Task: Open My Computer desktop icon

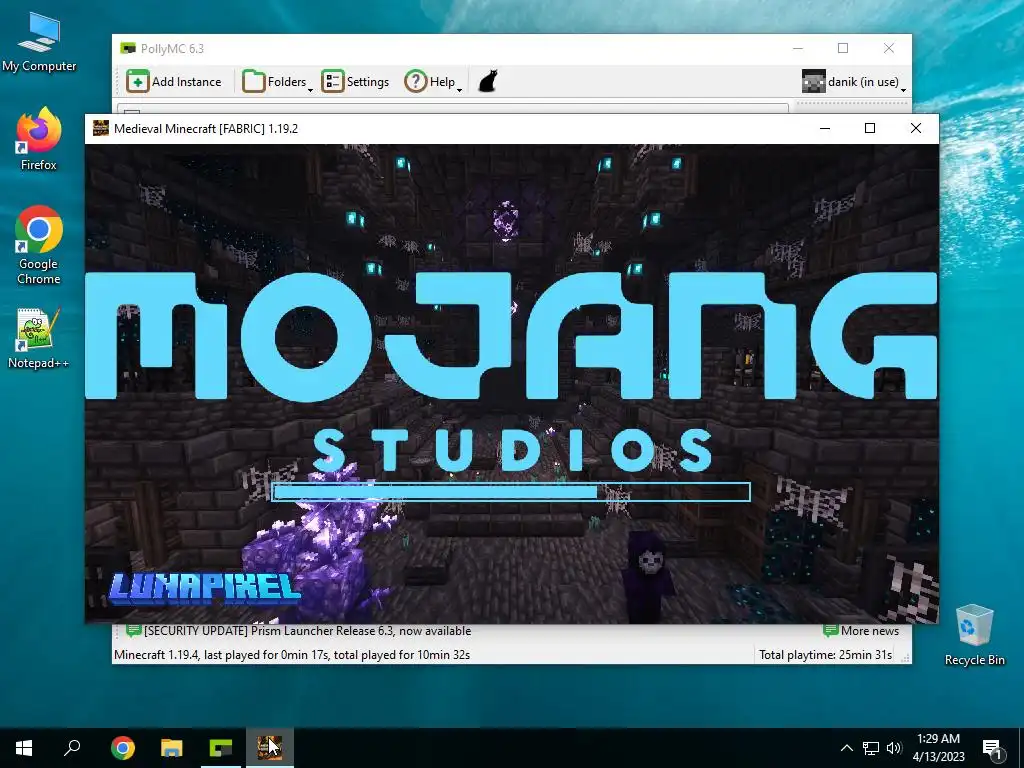Action: pos(39,42)
